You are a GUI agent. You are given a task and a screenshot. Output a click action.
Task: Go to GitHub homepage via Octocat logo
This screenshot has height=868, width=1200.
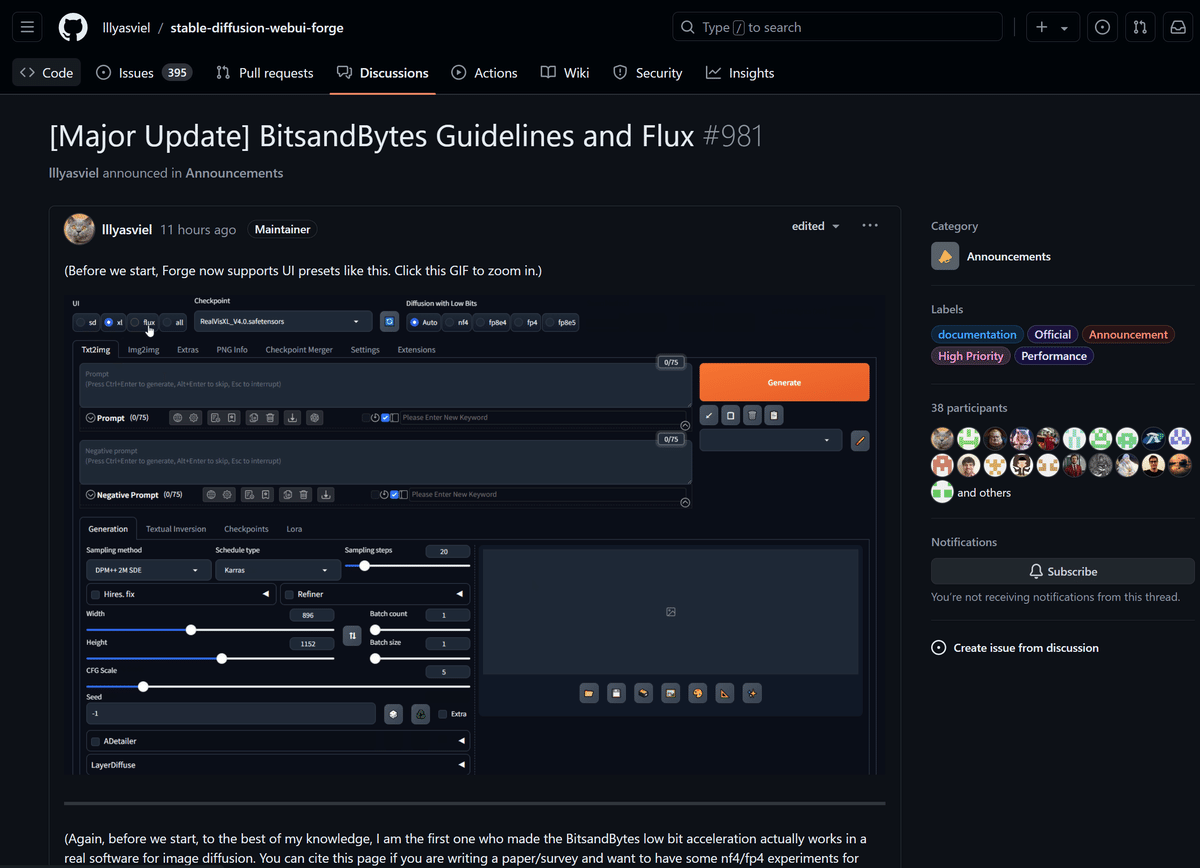point(73,27)
